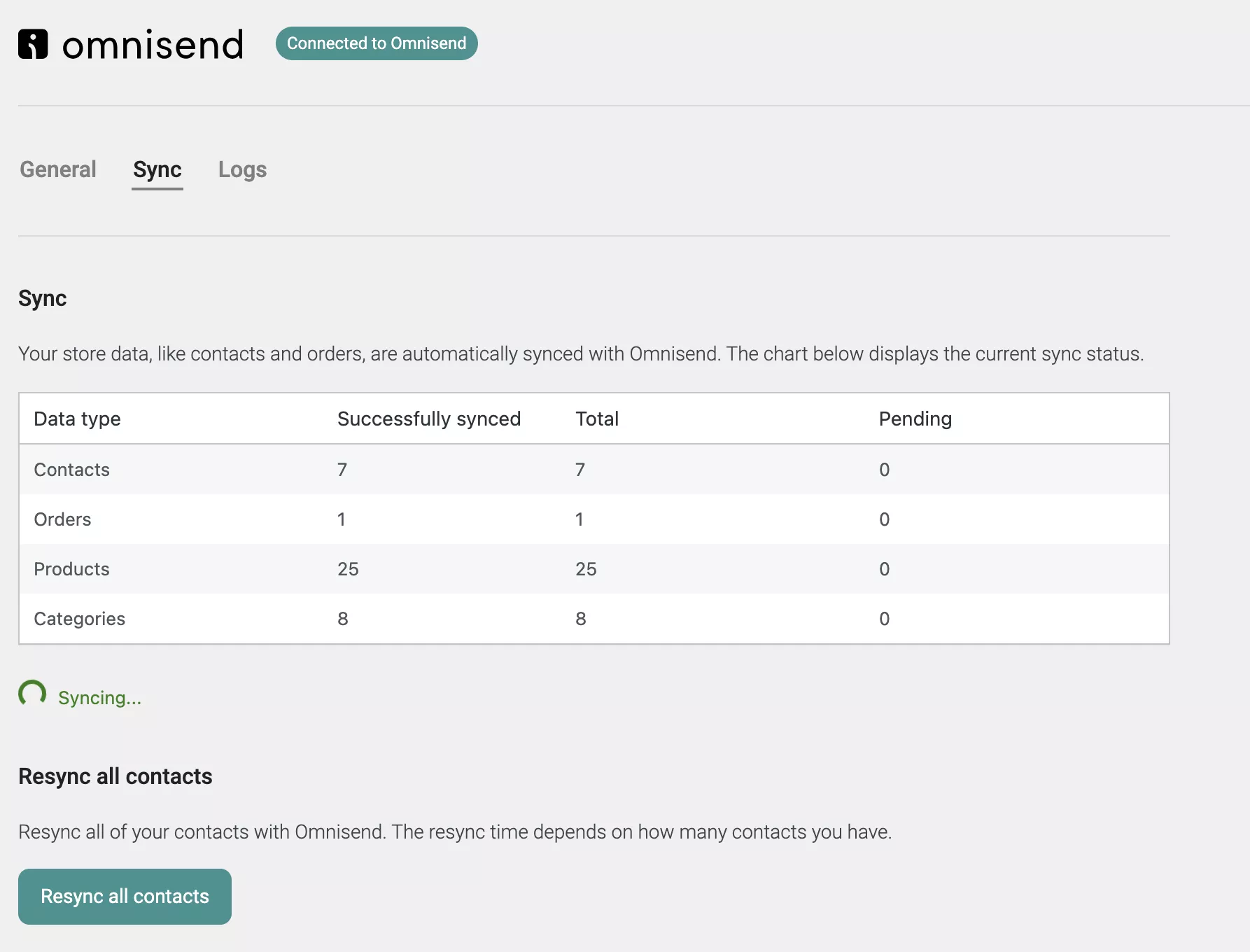Viewport: 1250px width, 952px height.
Task: Select the Sync tab
Action: 157,169
